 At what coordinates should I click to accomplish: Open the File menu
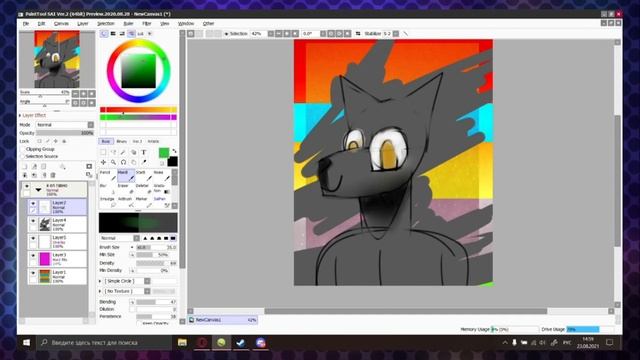click(x=26, y=24)
